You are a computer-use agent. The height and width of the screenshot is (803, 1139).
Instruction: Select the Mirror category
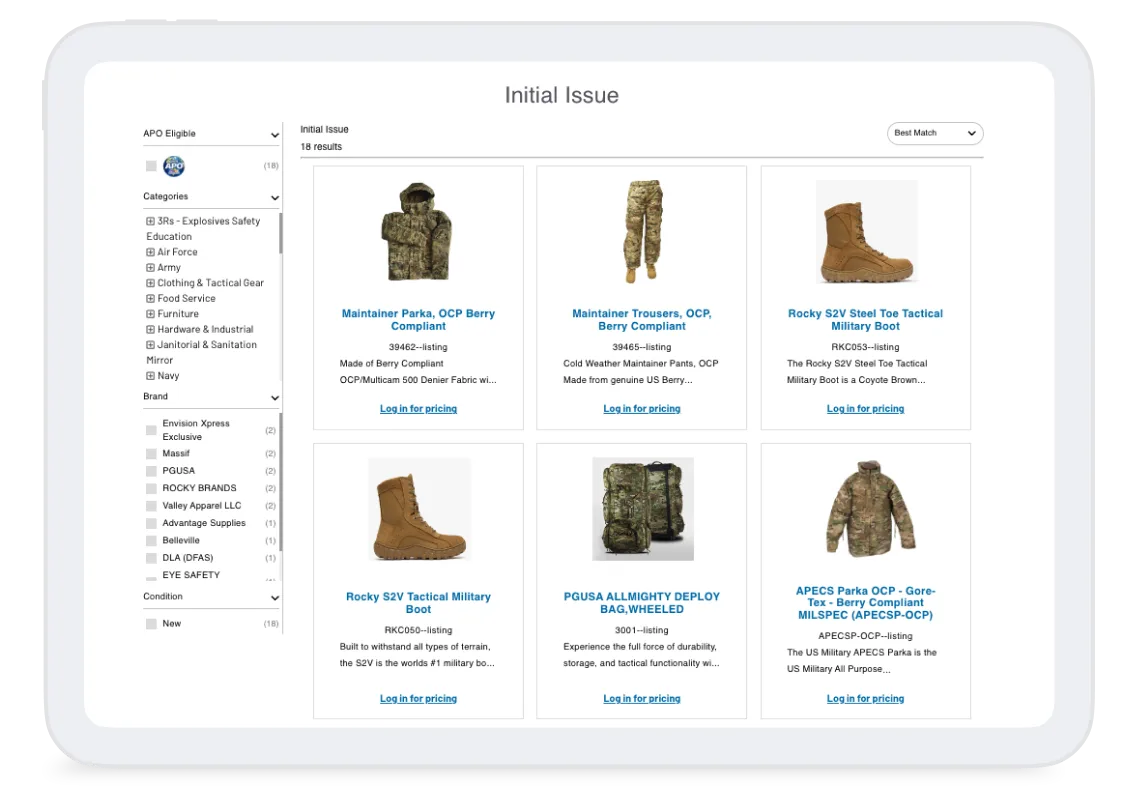point(160,360)
